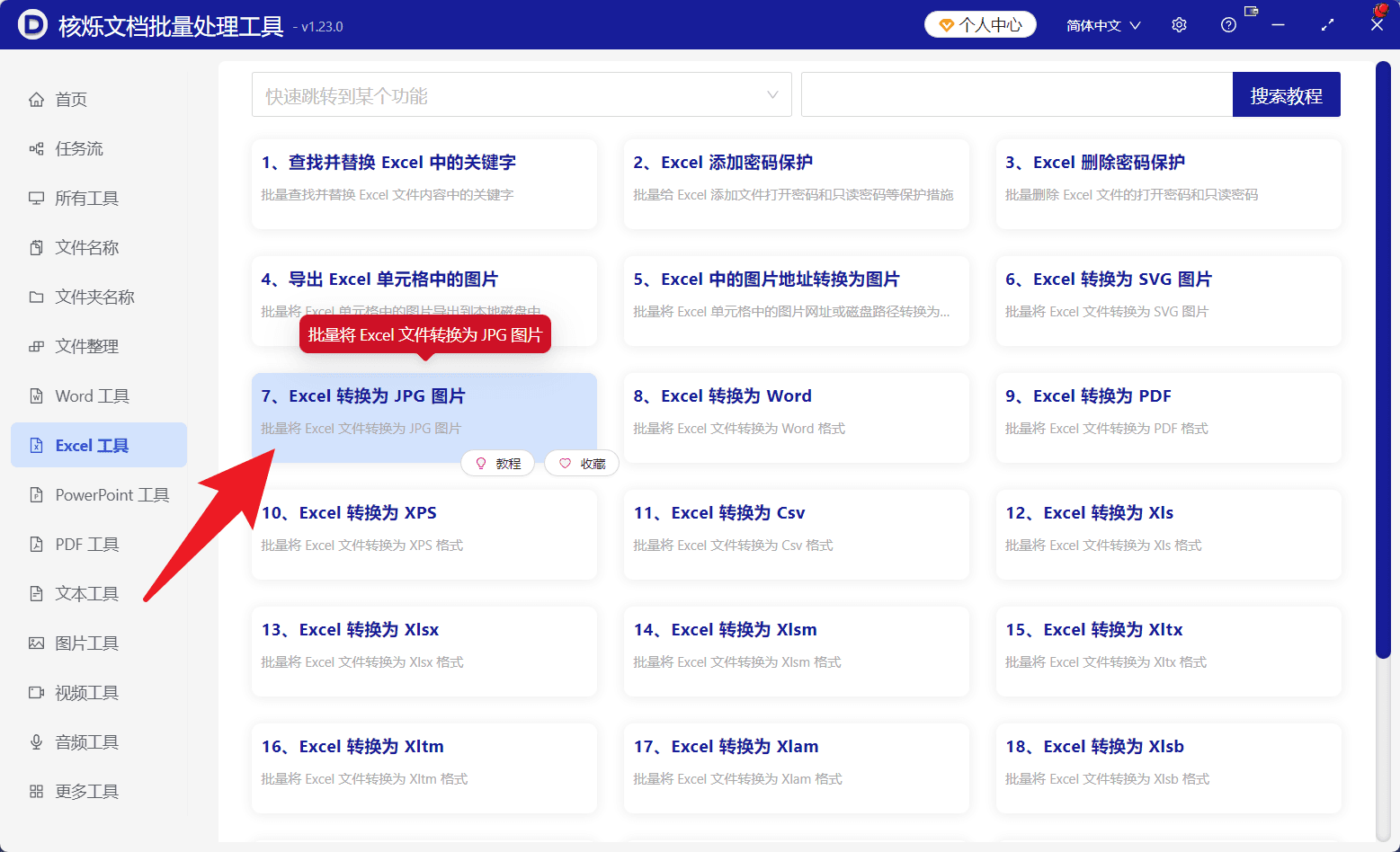Click the home icon beside 首页

pyautogui.click(x=36, y=100)
